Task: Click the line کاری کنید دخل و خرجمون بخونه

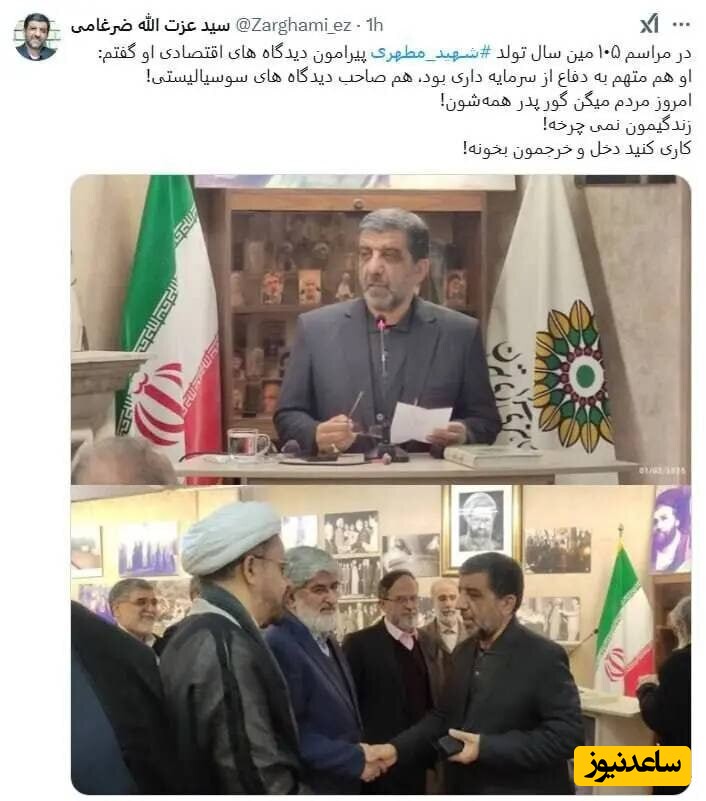Action: [577, 149]
